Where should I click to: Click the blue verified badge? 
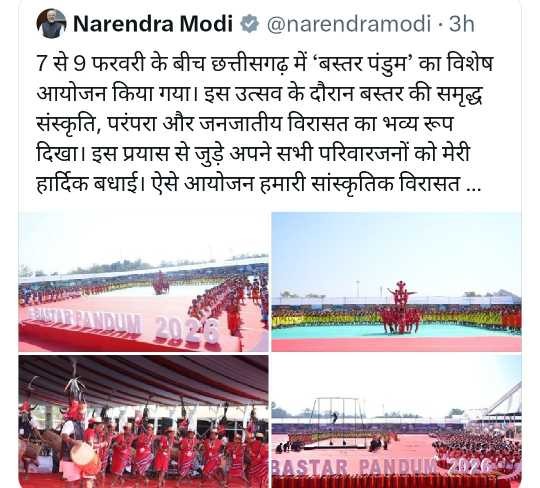pyautogui.click(x=249, y=24)
